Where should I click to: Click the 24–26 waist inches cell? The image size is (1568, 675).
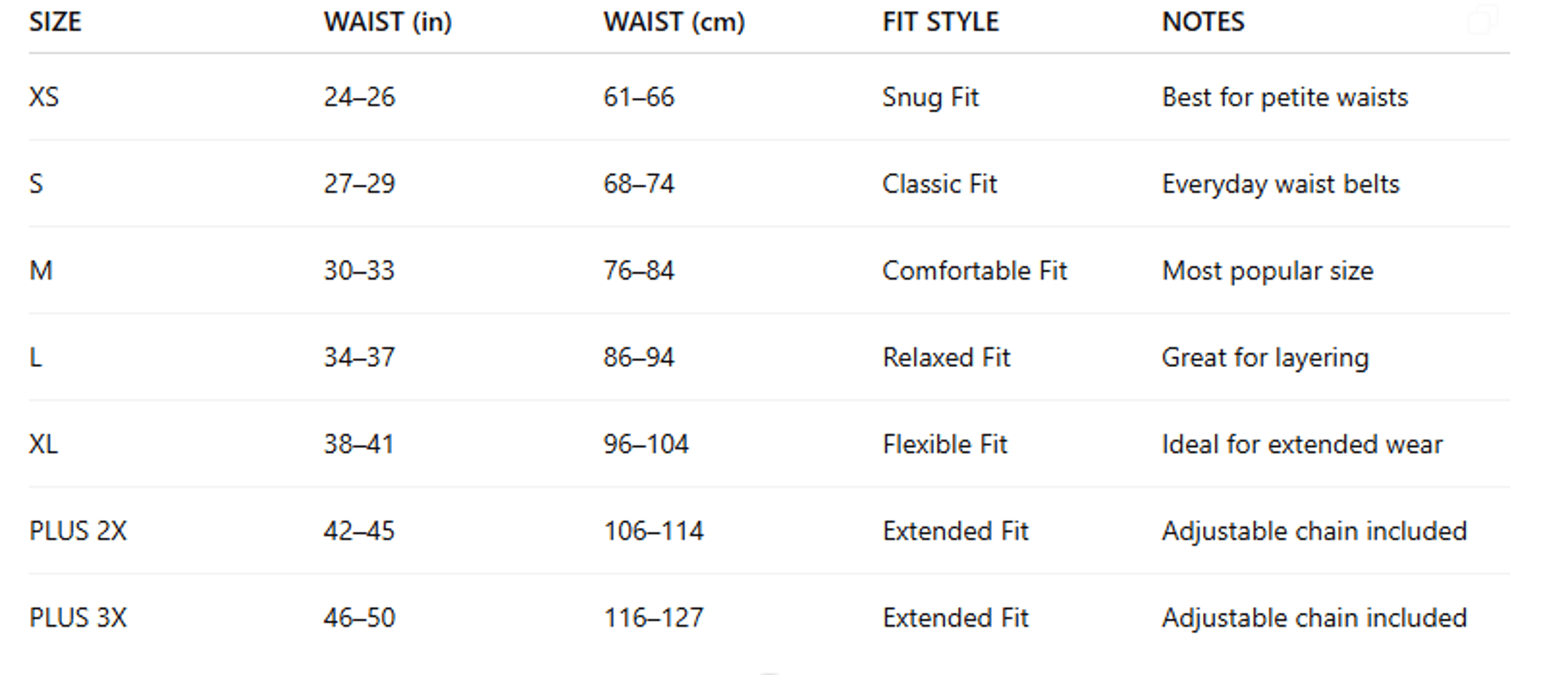pyautogui.click(x=359, y=97)
